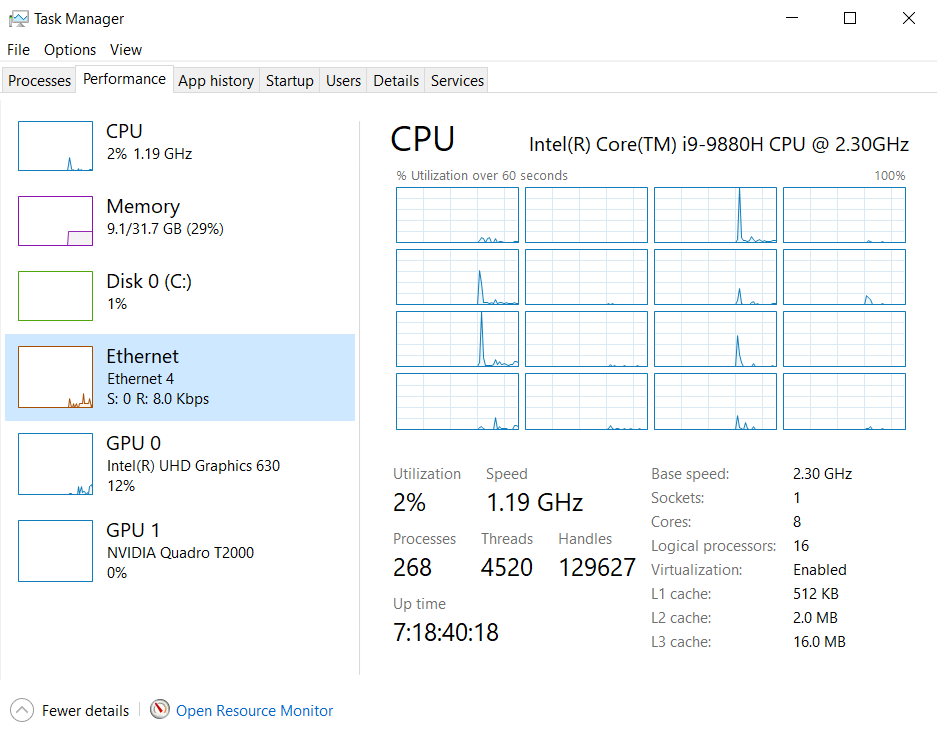The image size is (937, 738).
Task: Switch to the App history tab
Action: tap(216, 81)
